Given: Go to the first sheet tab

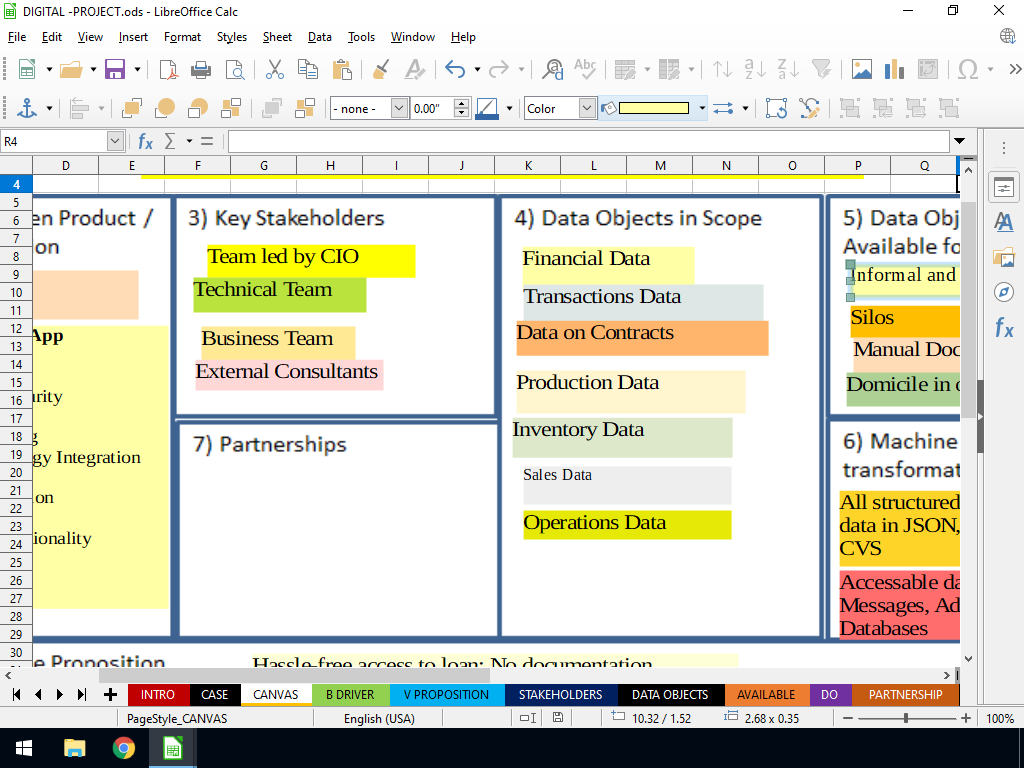Looking at the screenshot, I should coord(16,695).
